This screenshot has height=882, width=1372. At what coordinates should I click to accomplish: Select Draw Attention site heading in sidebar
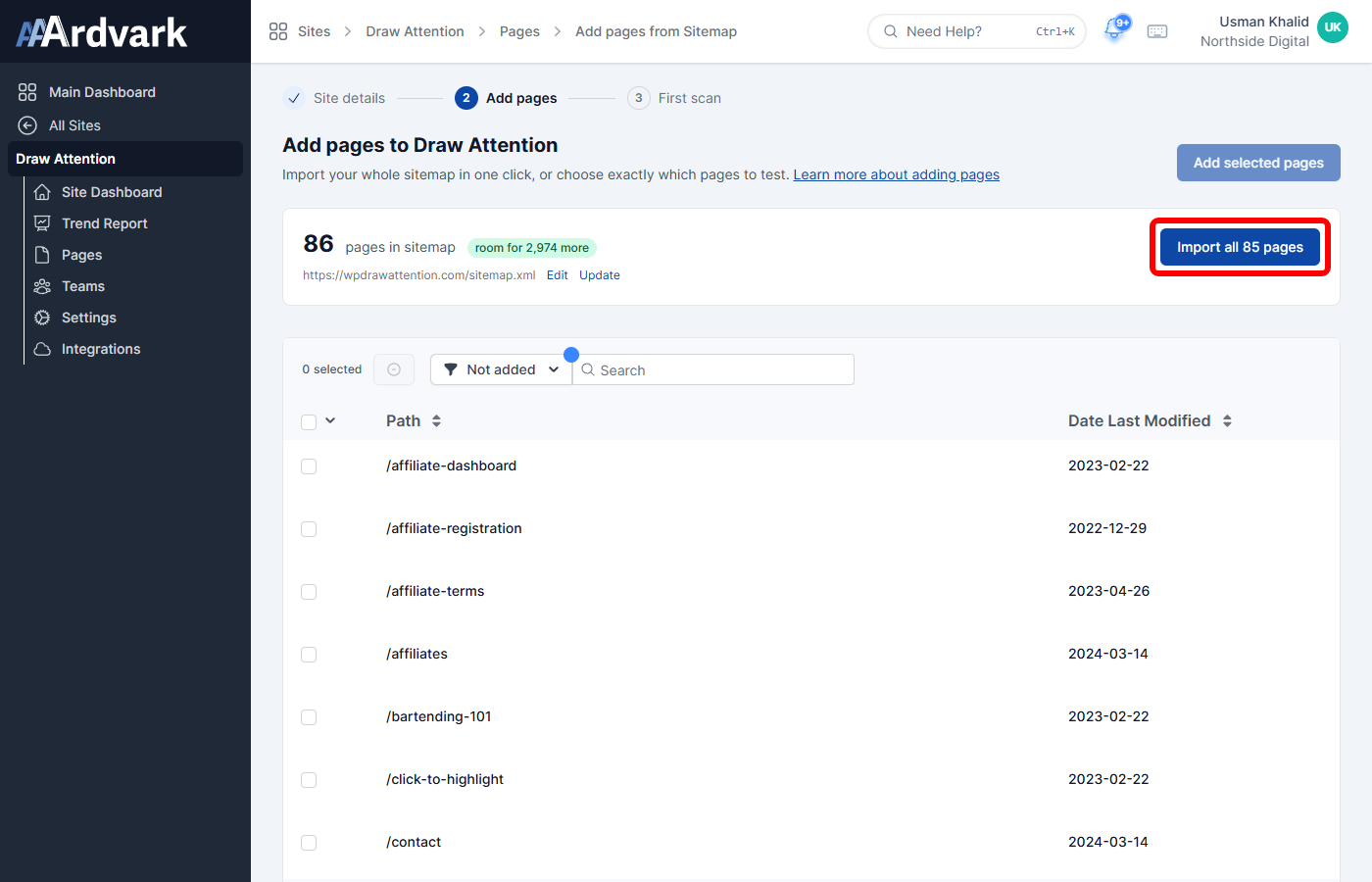125,159
